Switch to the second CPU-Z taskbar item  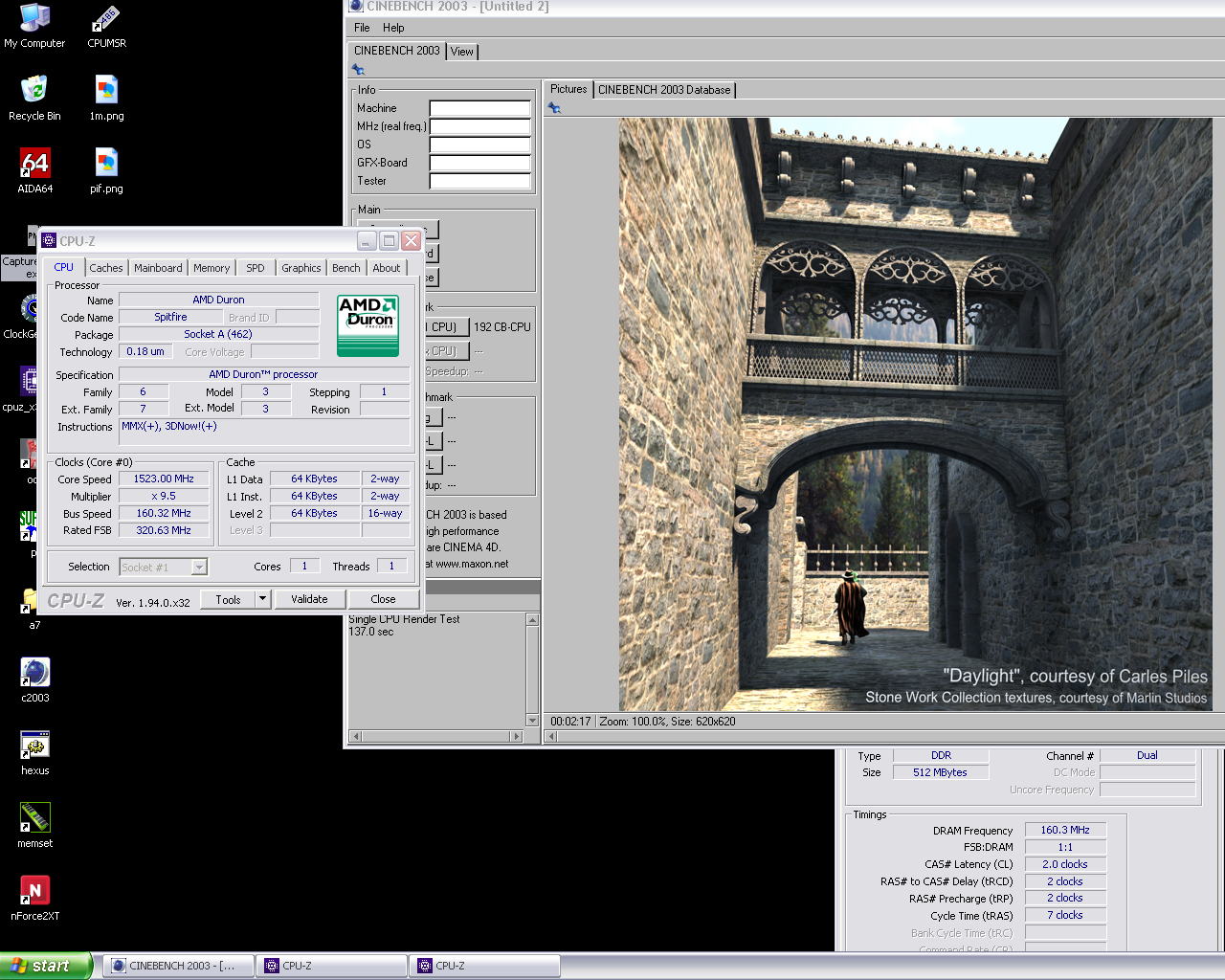[x=484, y=966]
